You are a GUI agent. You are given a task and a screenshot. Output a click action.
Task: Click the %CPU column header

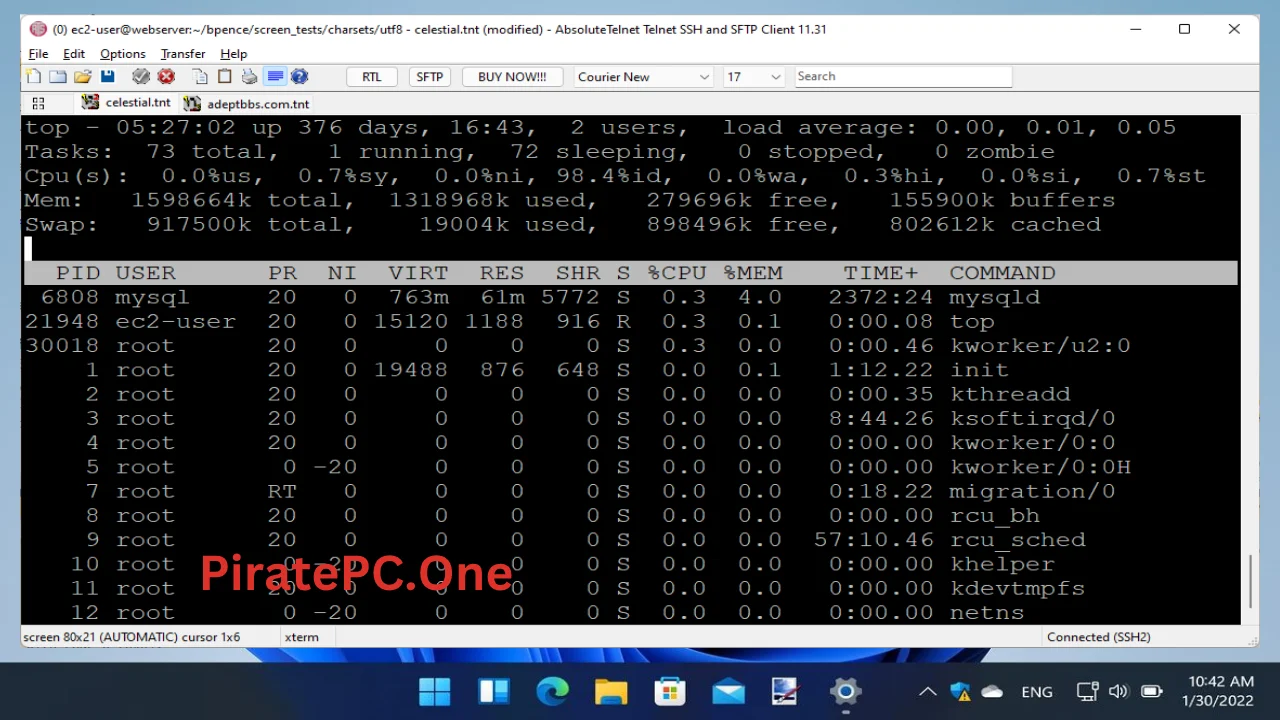676,273
